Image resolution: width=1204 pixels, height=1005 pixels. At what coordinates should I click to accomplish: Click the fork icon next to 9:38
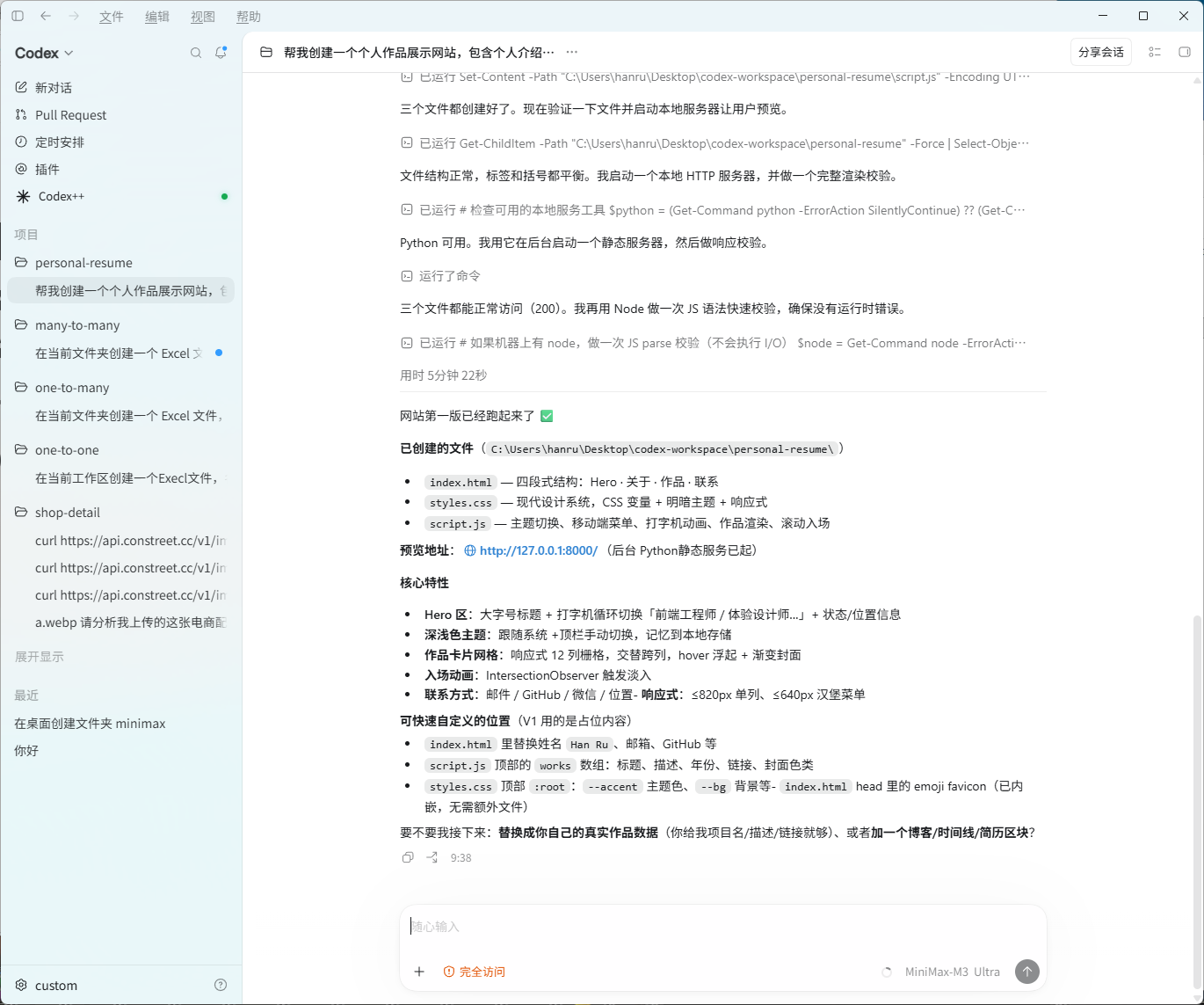[x=432, y=857]
